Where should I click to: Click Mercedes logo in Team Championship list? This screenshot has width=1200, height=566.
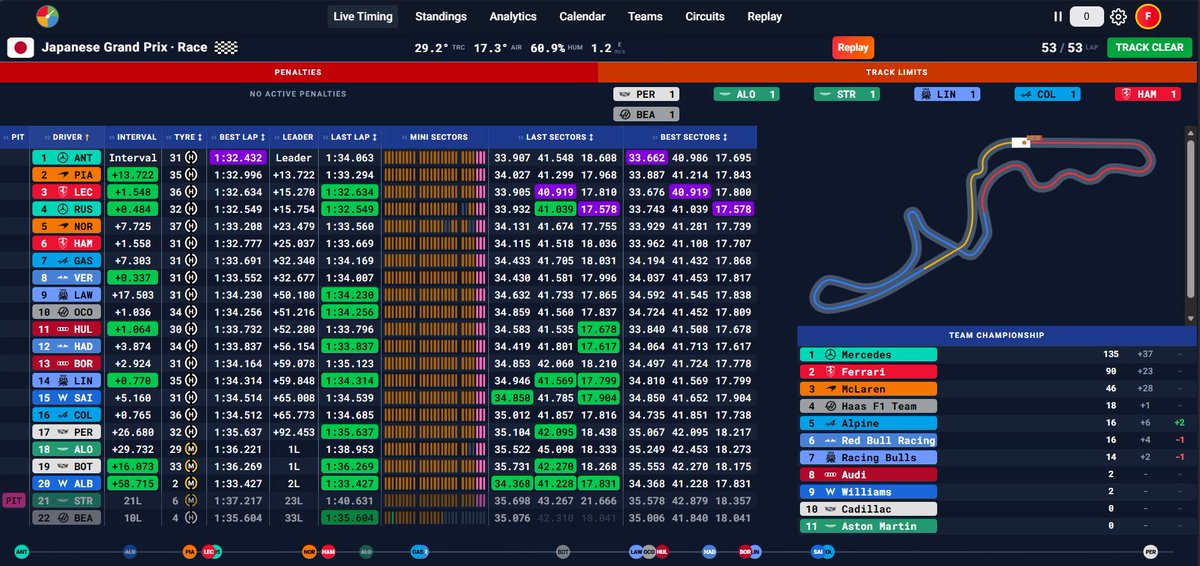[x=831, y=354]
